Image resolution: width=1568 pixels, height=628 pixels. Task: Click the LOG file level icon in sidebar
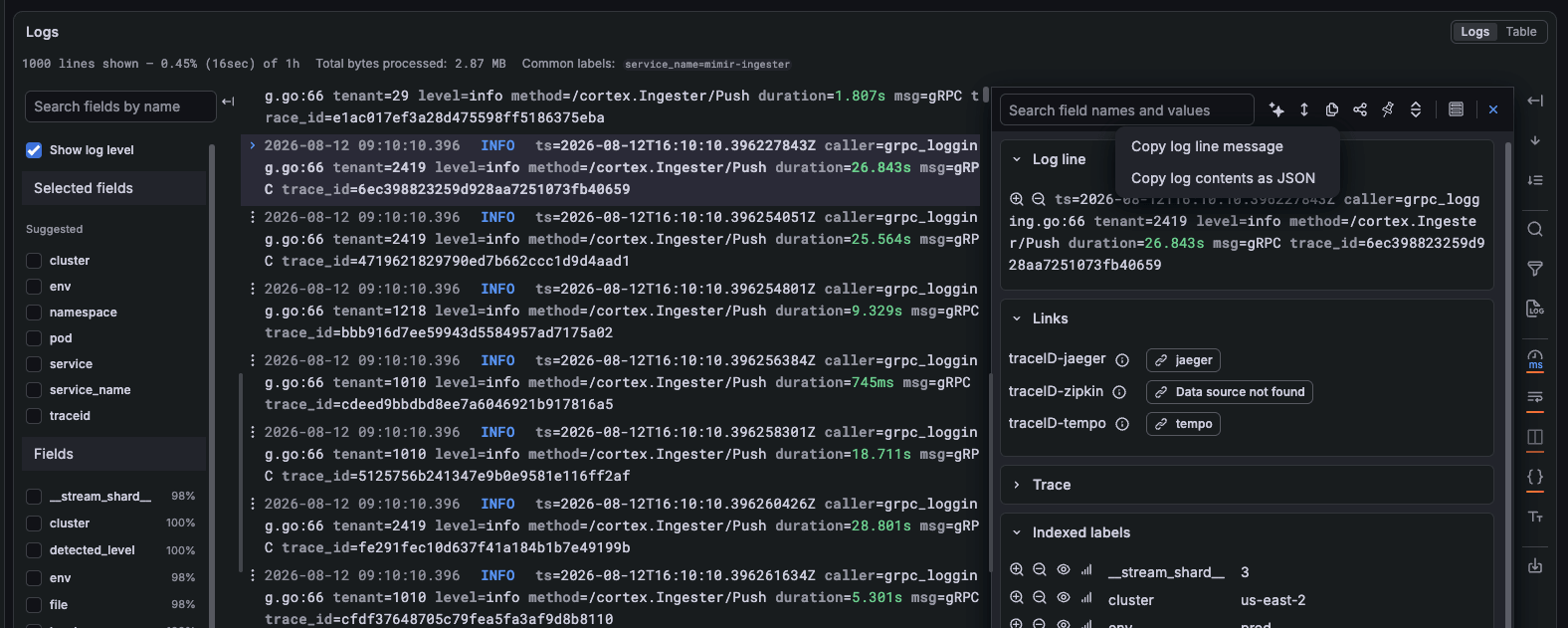(x=1535, y=309)
